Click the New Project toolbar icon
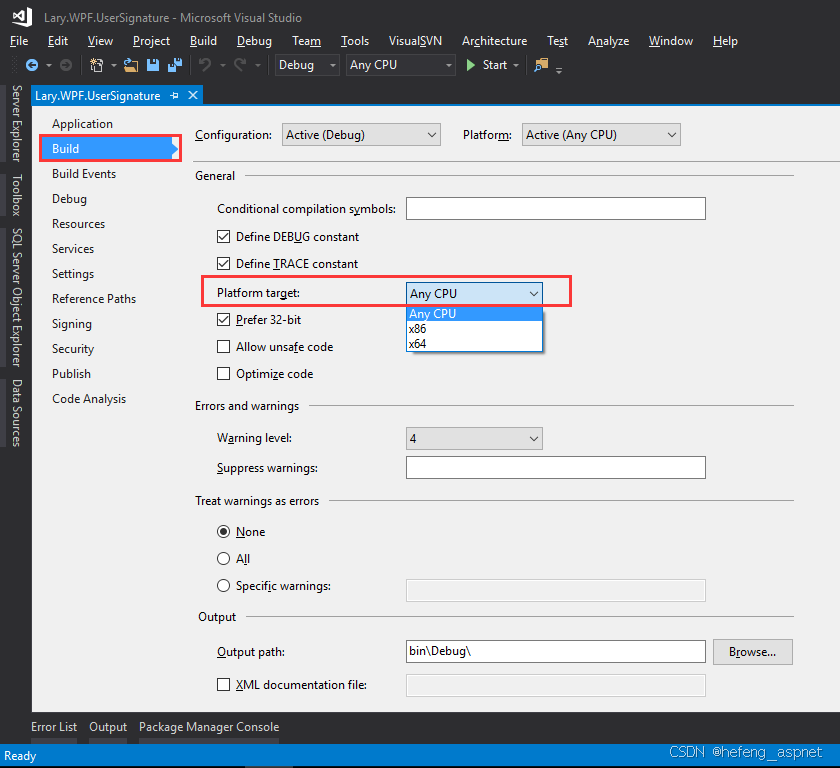The height and width of the screenshot is (768, 840). coord(96,65)
